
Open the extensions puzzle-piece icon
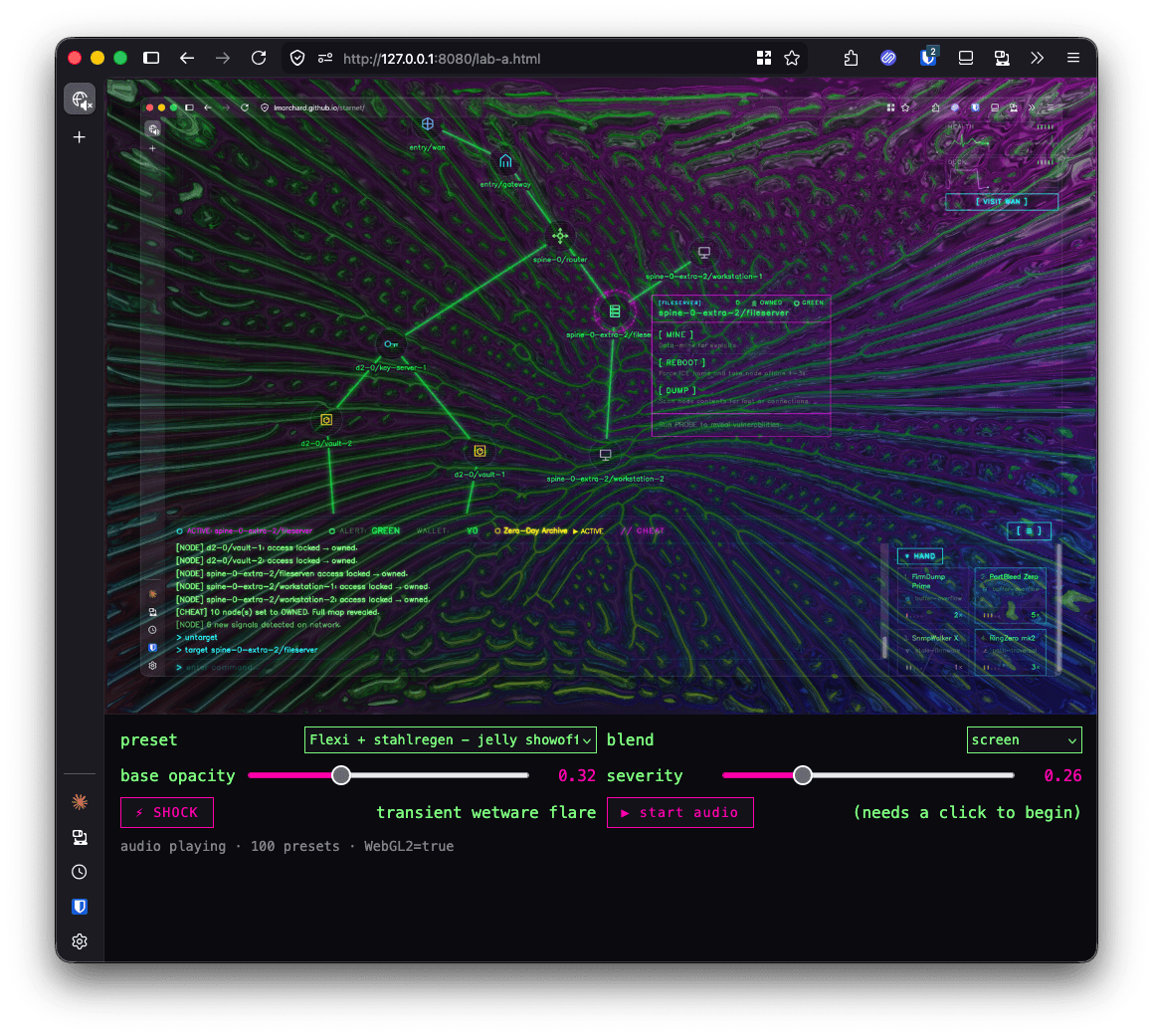click(x=851, y=58)
